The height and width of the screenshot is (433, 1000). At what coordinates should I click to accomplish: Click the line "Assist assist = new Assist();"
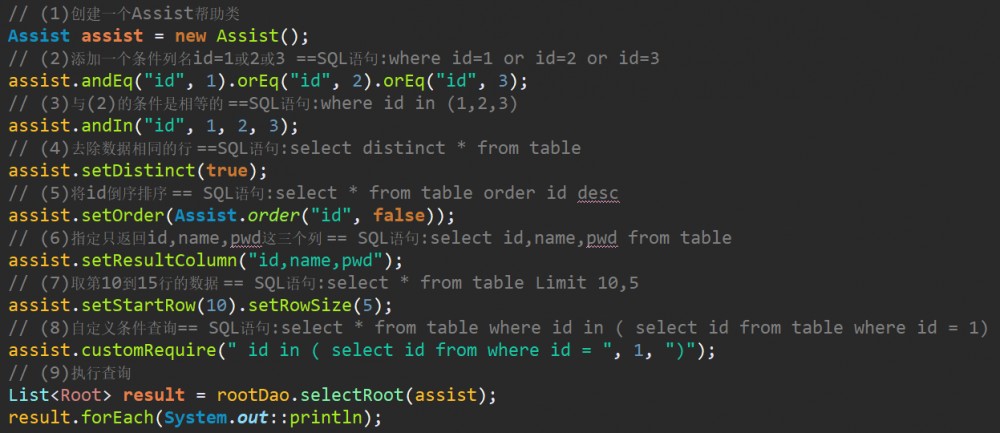tap(159, 36)
